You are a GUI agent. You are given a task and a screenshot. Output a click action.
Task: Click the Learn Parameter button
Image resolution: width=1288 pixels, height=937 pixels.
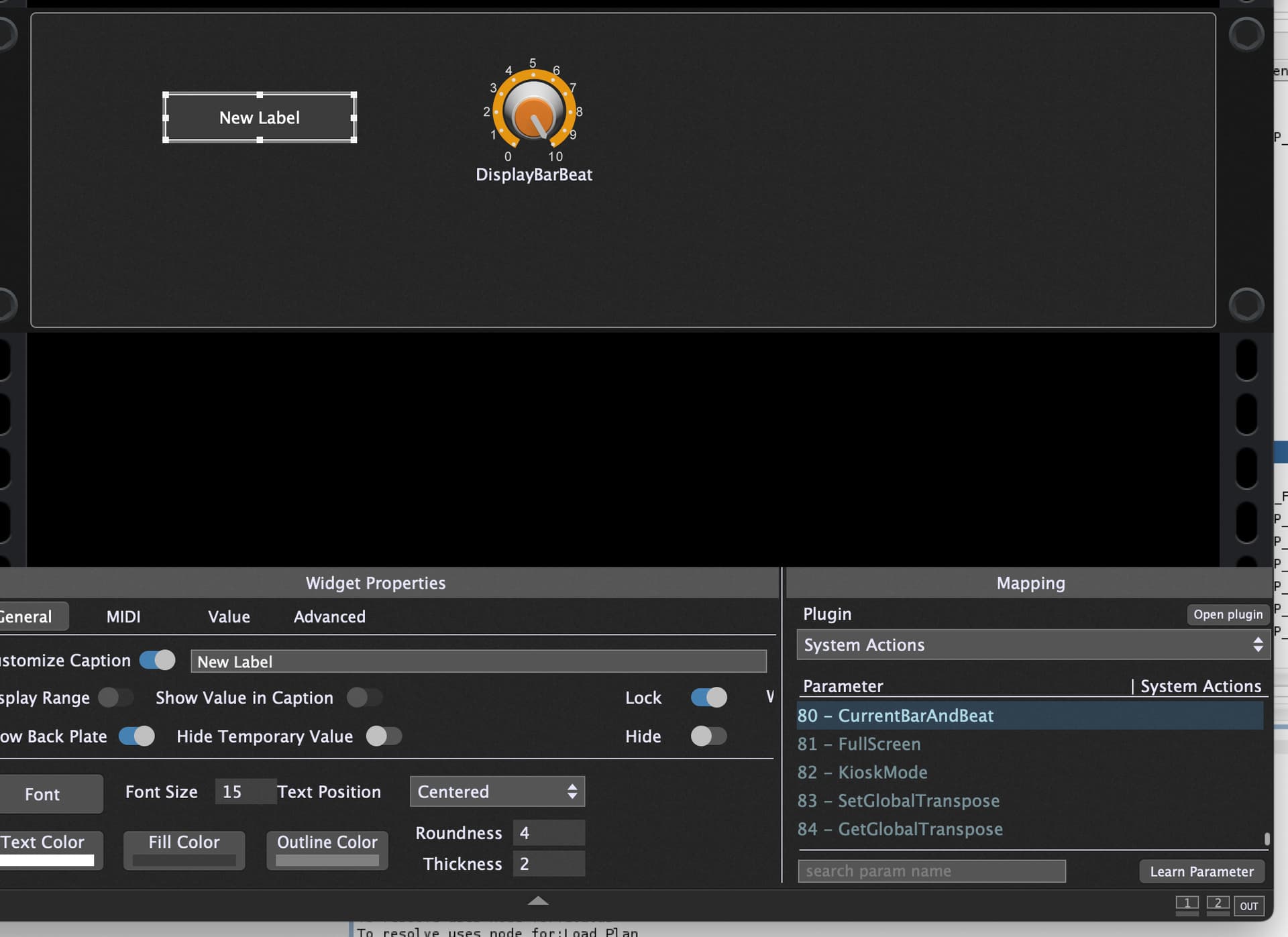[1201, 871]
